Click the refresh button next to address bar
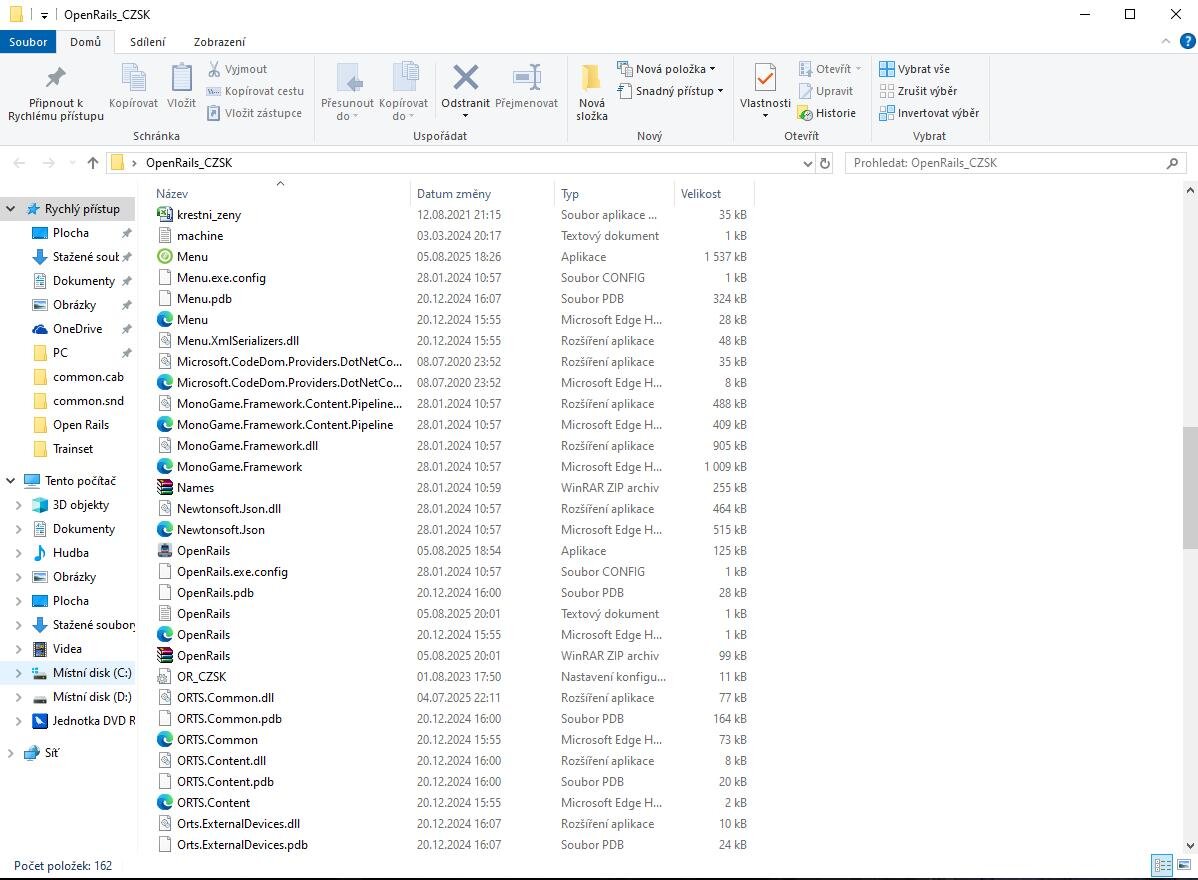The height and width of the screenshot is (880, 1198). pos(825,163)
